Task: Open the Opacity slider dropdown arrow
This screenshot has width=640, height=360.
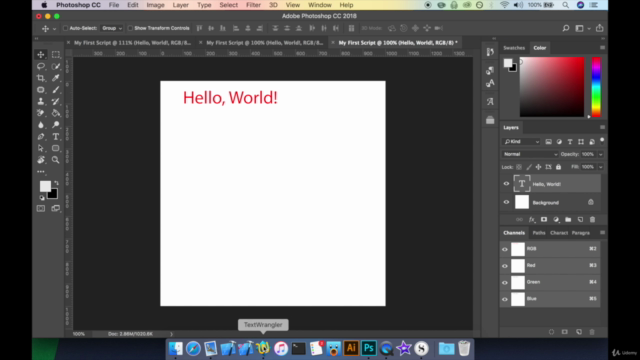Action: [x=600, y=154]
